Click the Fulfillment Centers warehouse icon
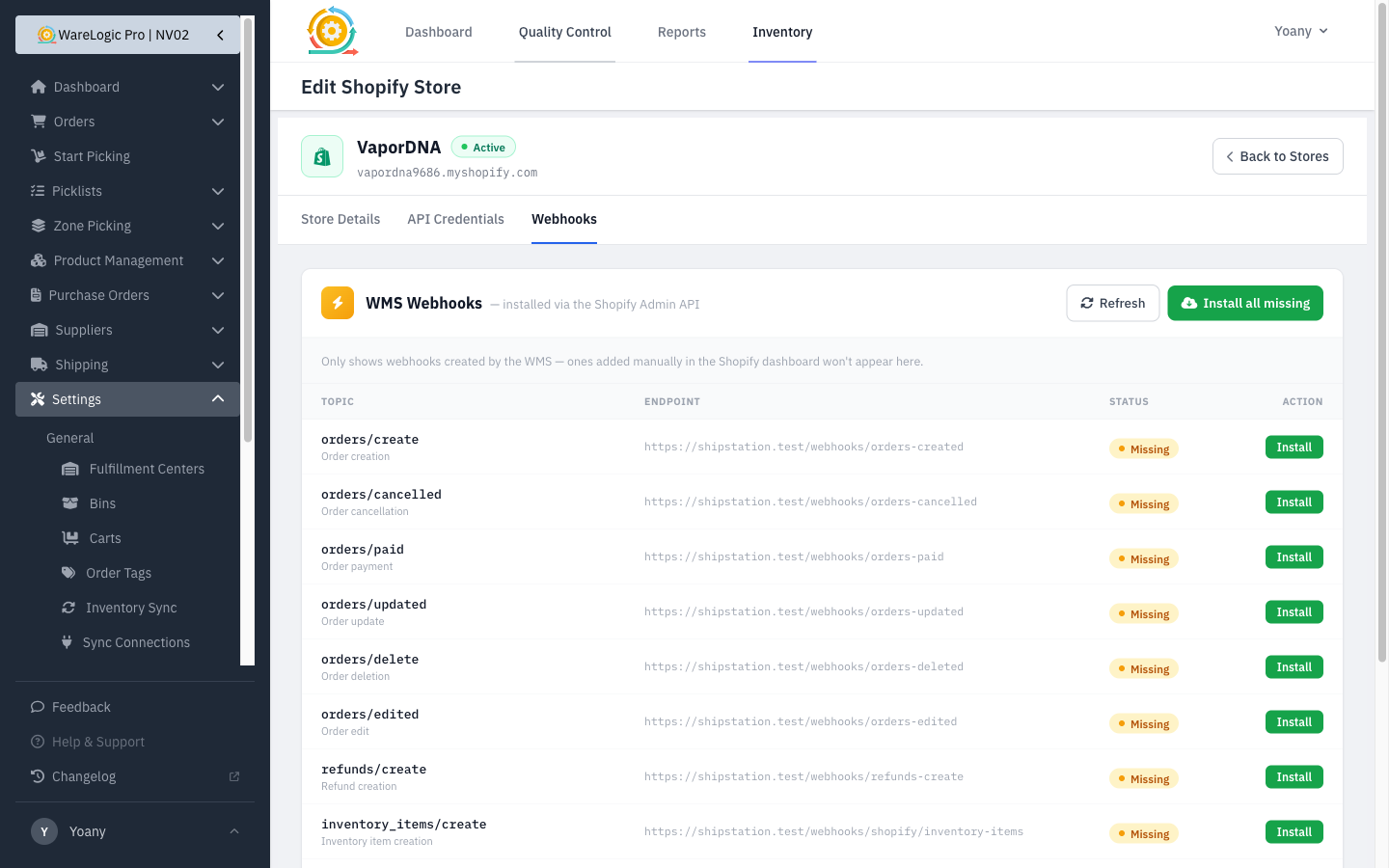 point(70,469)
